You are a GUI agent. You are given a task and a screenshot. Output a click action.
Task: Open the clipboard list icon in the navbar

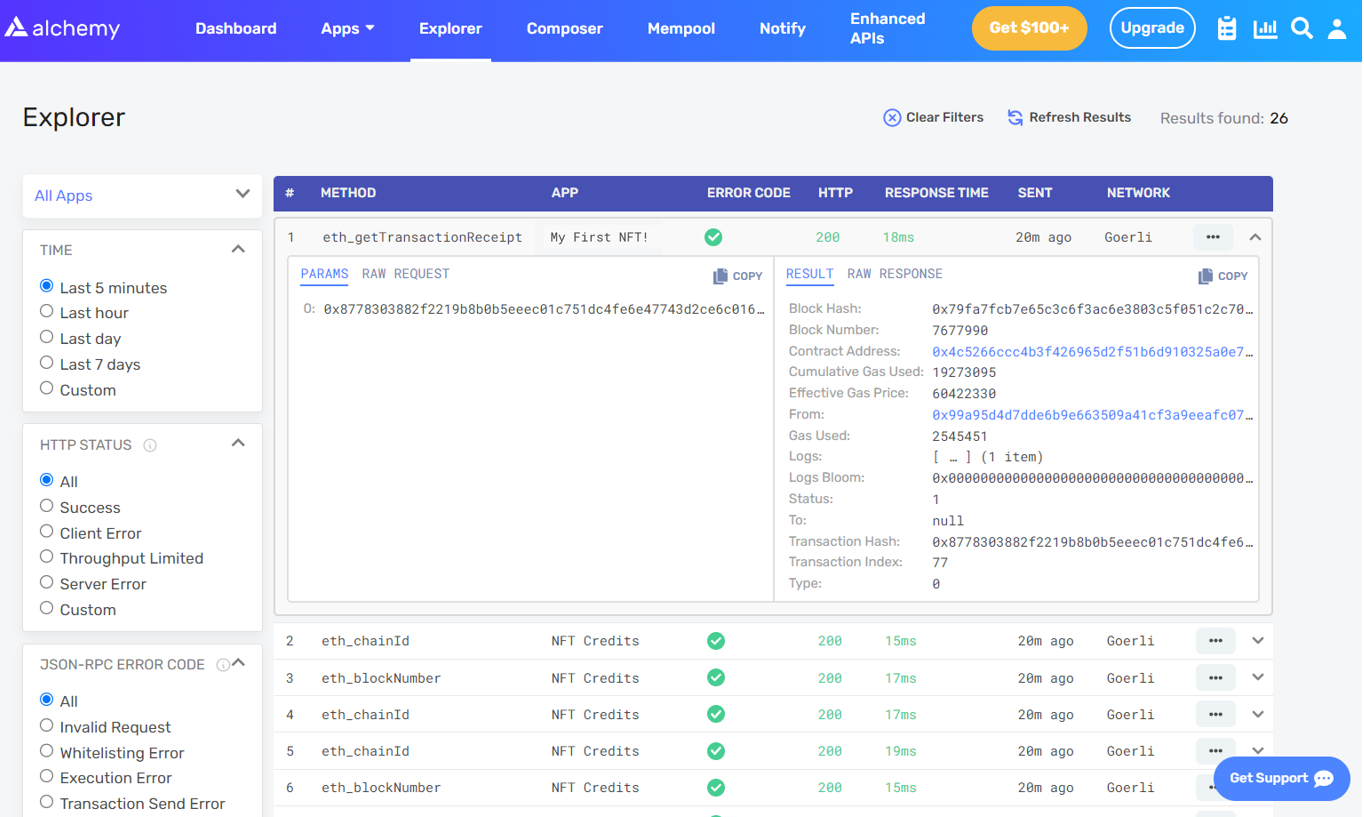click(x=1226, y=28)
